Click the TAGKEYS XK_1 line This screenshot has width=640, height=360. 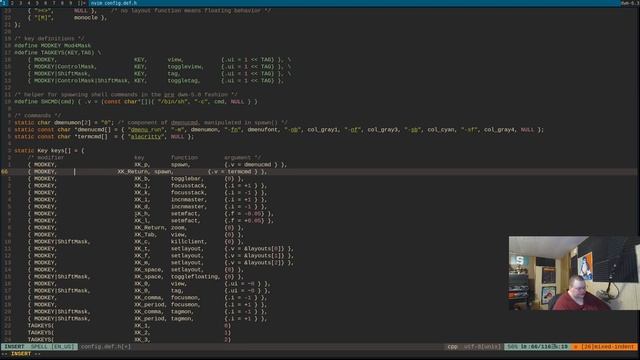pos(129,325)
